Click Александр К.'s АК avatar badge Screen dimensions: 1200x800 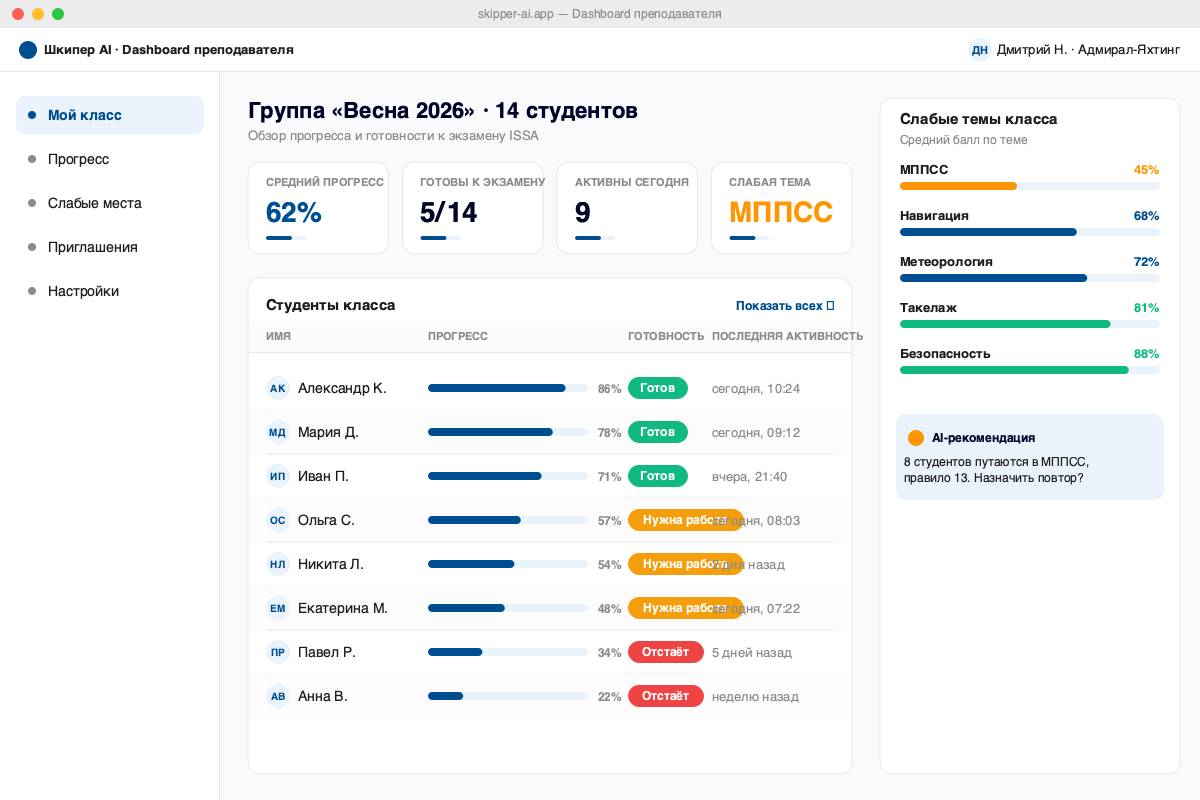(277, 388)
